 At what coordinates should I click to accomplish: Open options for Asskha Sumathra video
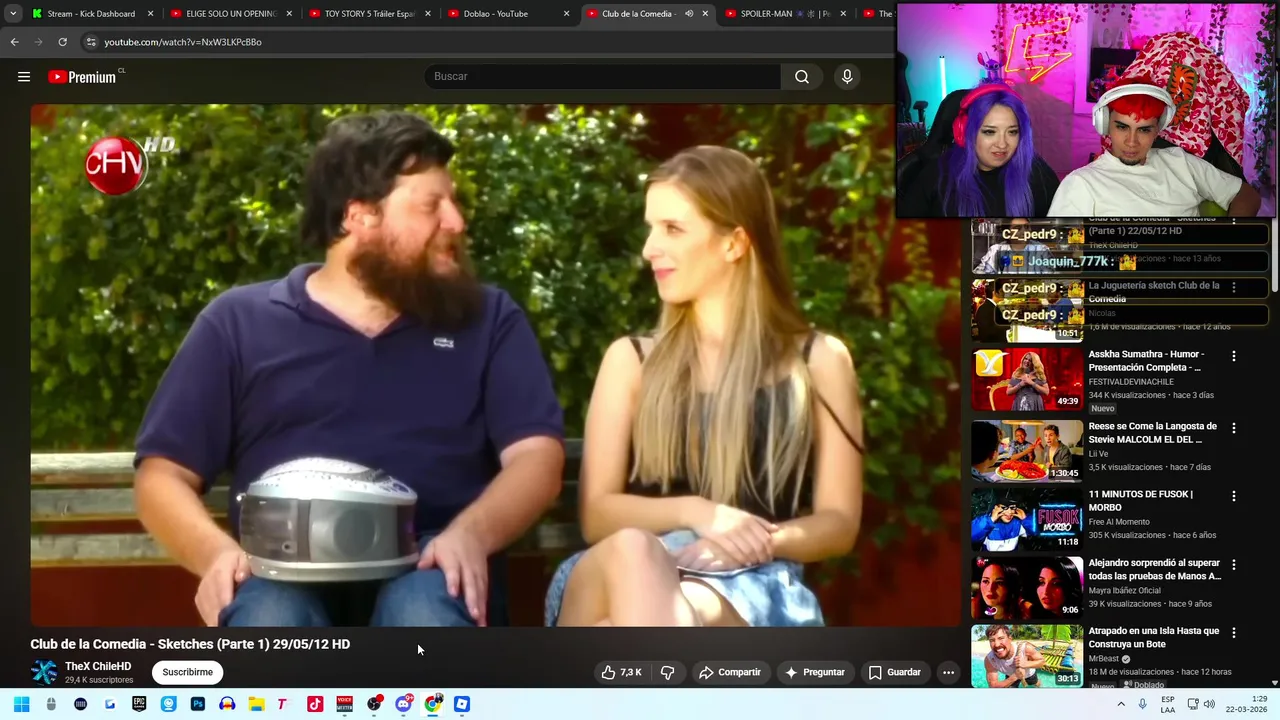[x=1234, y=356]
